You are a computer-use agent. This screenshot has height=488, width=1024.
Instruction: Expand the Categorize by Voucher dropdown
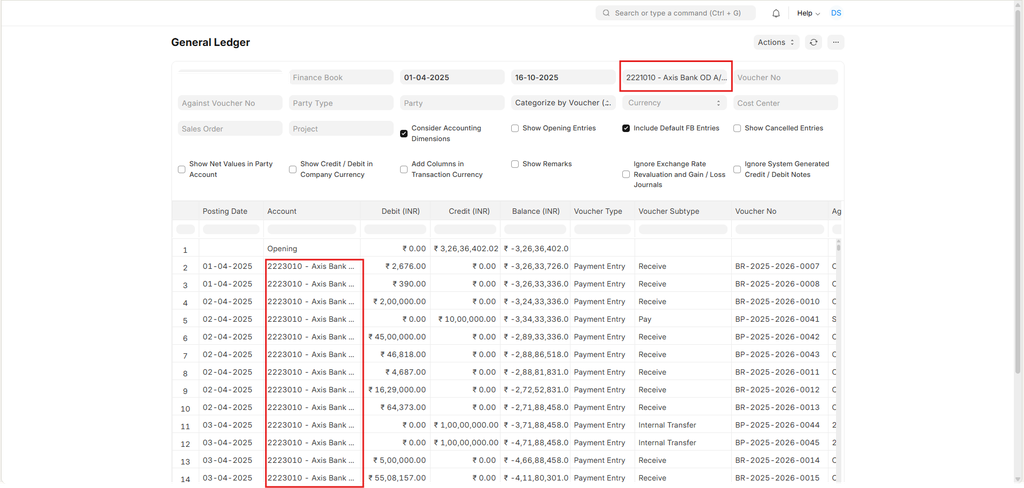563,103
